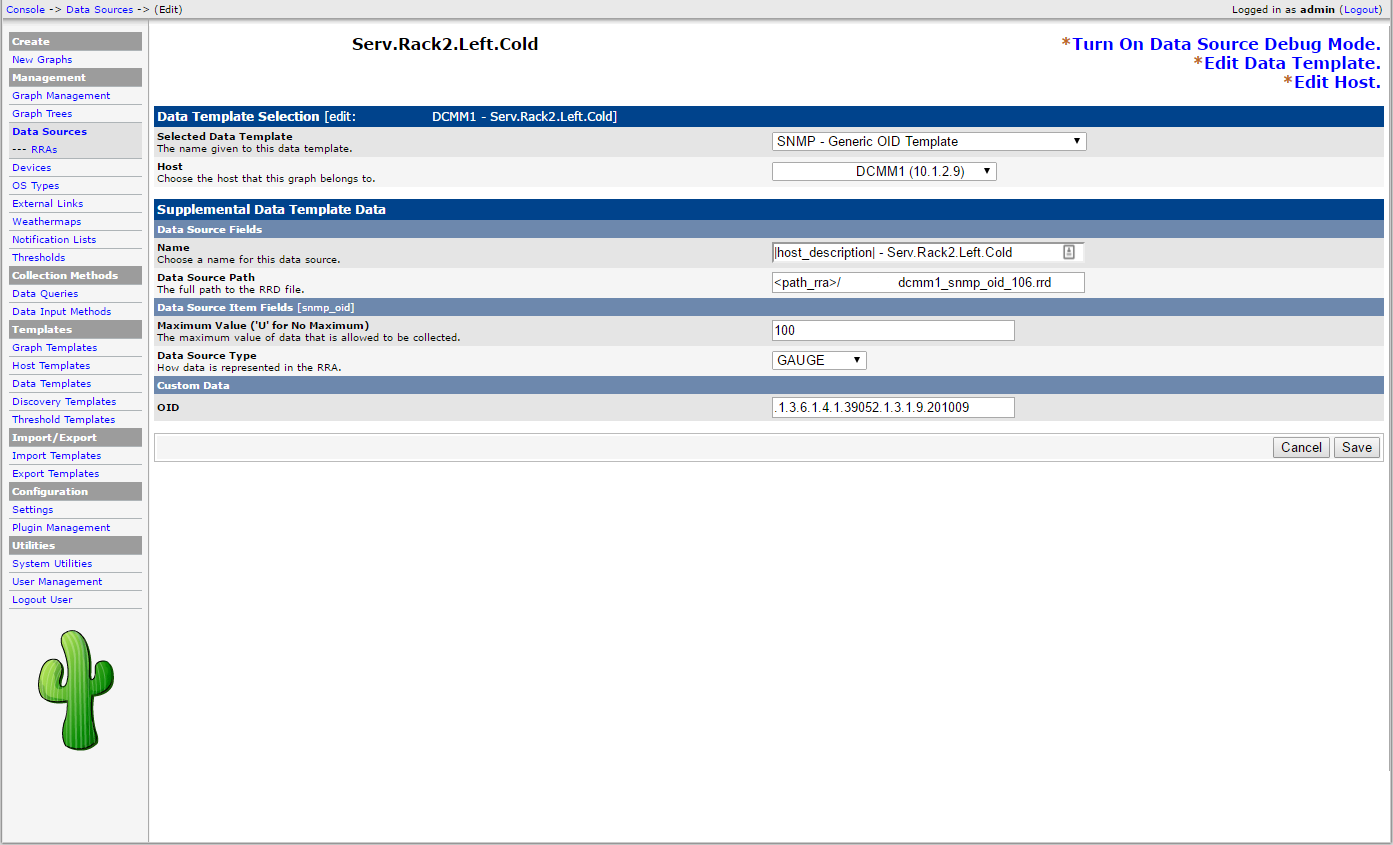Click the Create section header
The image size is (1393, 845).
click(75, 41)
